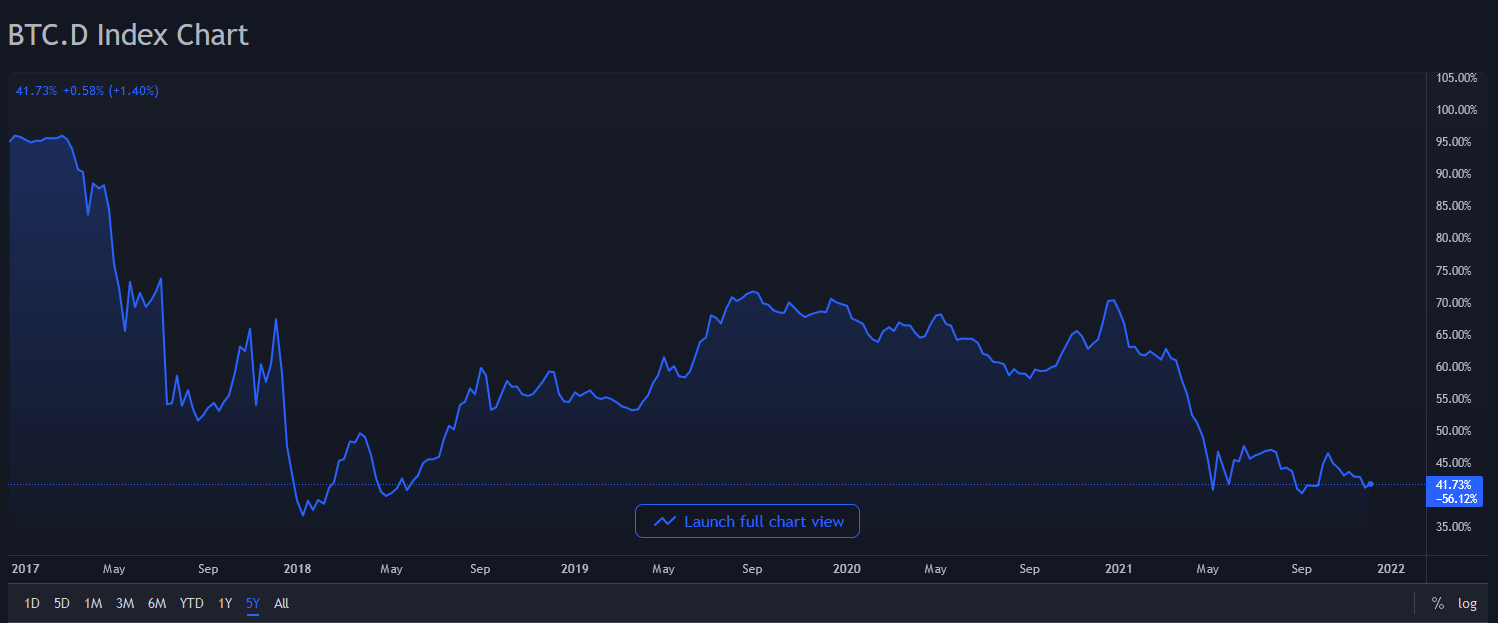Click the chart line icon in Launch button

(665, 521)
